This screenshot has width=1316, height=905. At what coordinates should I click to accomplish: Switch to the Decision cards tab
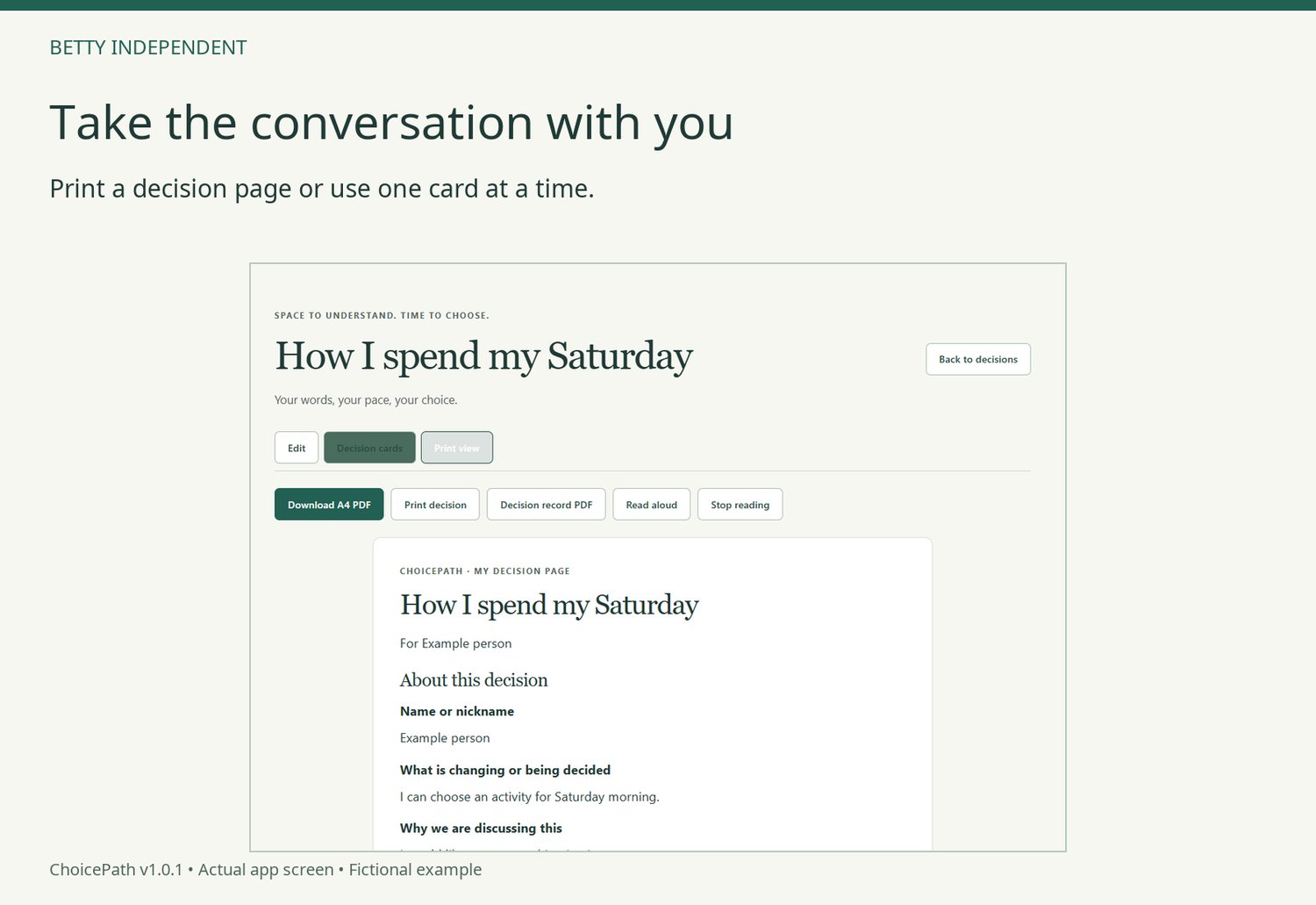[x=369, y=448]
